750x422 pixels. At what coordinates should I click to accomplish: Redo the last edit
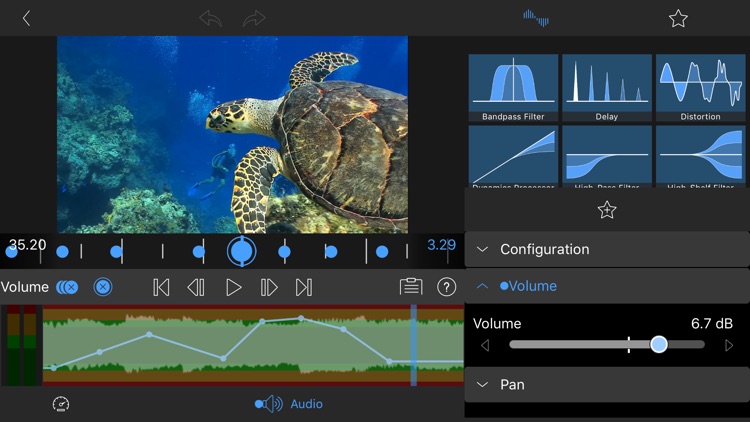coord(254,19)
